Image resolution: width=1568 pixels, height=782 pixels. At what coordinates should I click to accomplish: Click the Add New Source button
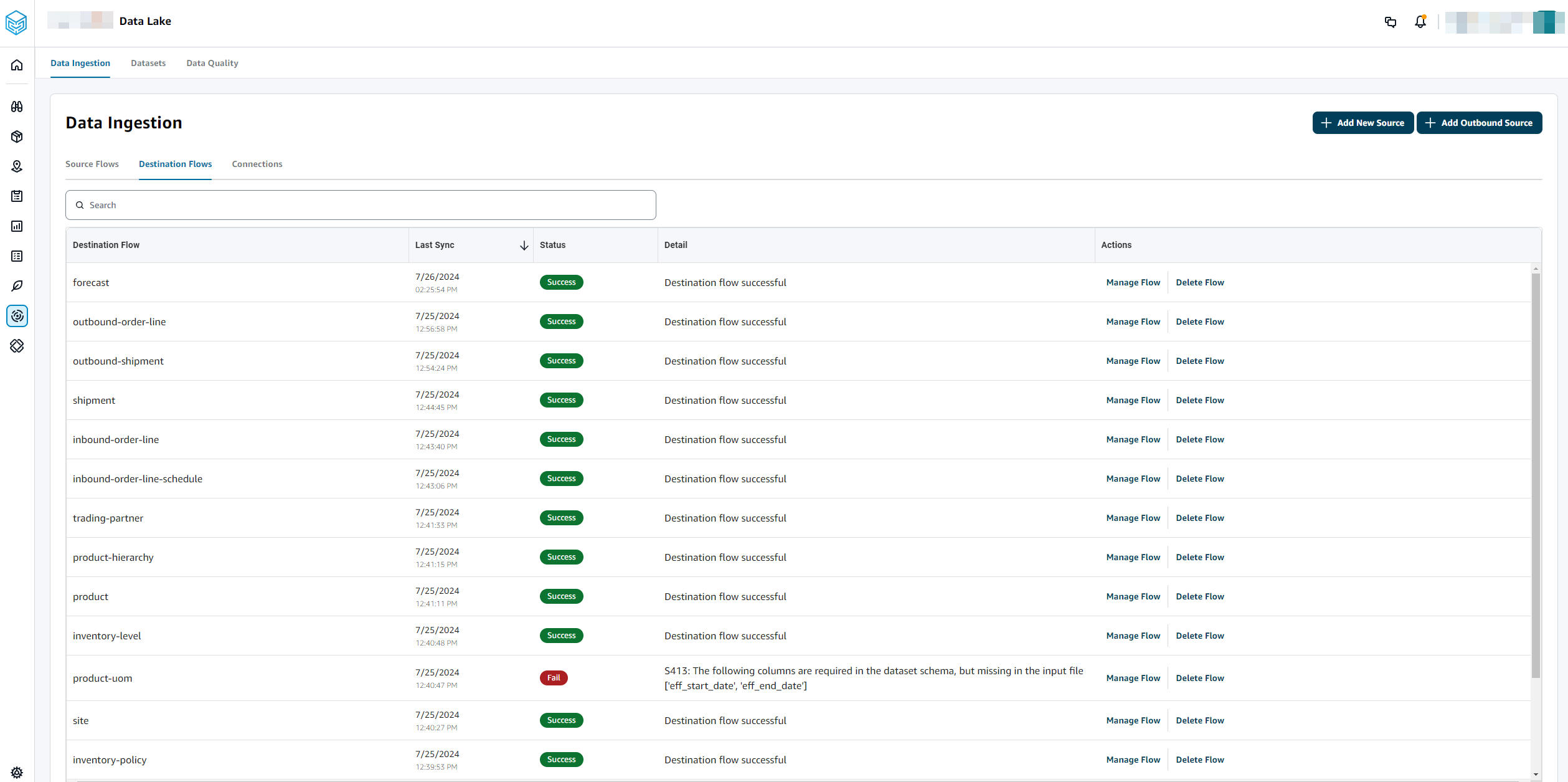(1363, 123)
